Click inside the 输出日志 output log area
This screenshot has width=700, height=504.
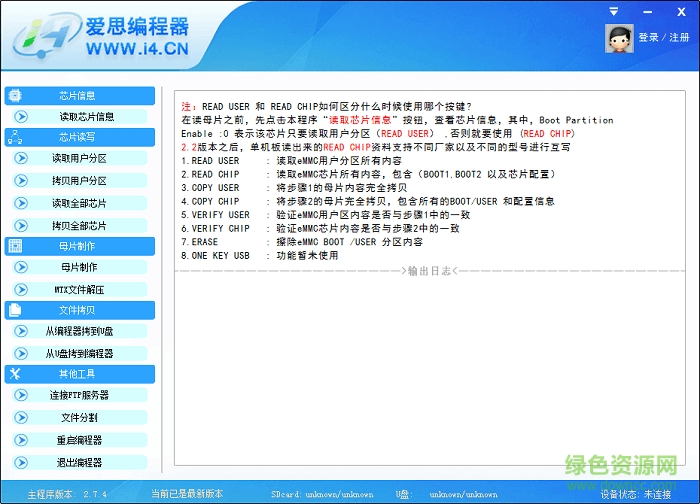click(x=430, y=370)
